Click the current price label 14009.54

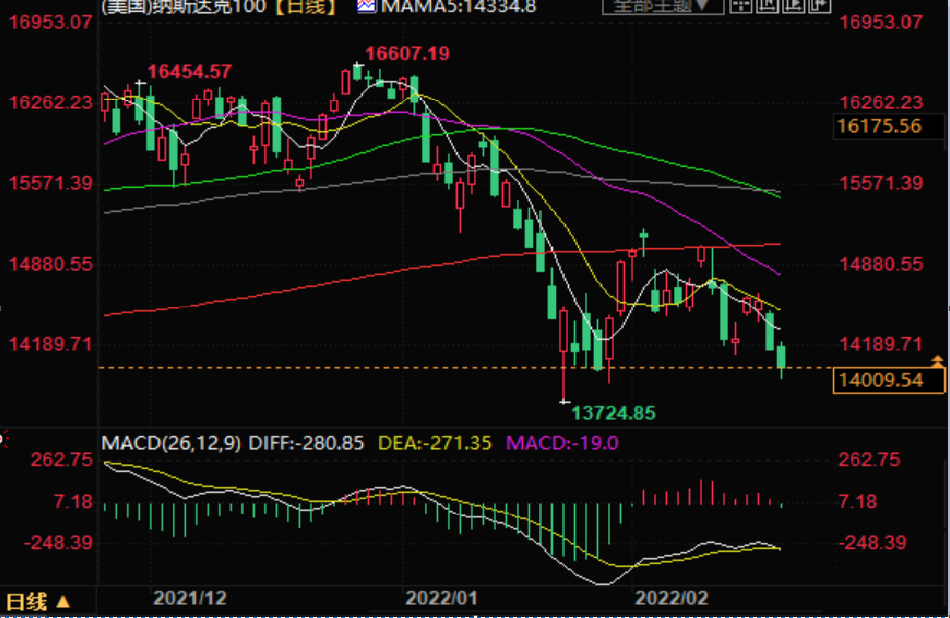[880, 380]
